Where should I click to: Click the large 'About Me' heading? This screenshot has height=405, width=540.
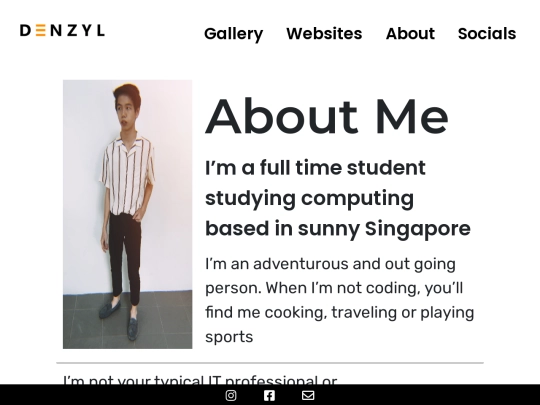(327, 116)
